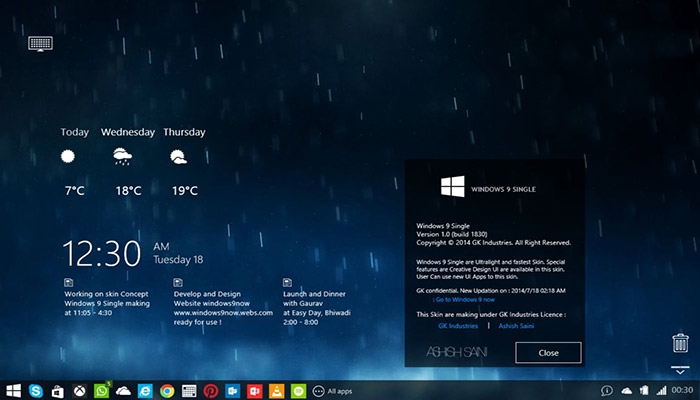Image resolution: width=700 pixels, height=400 pixels.
Task: Open the note icon above Launch and Dinner
Action: click(287, 282)
